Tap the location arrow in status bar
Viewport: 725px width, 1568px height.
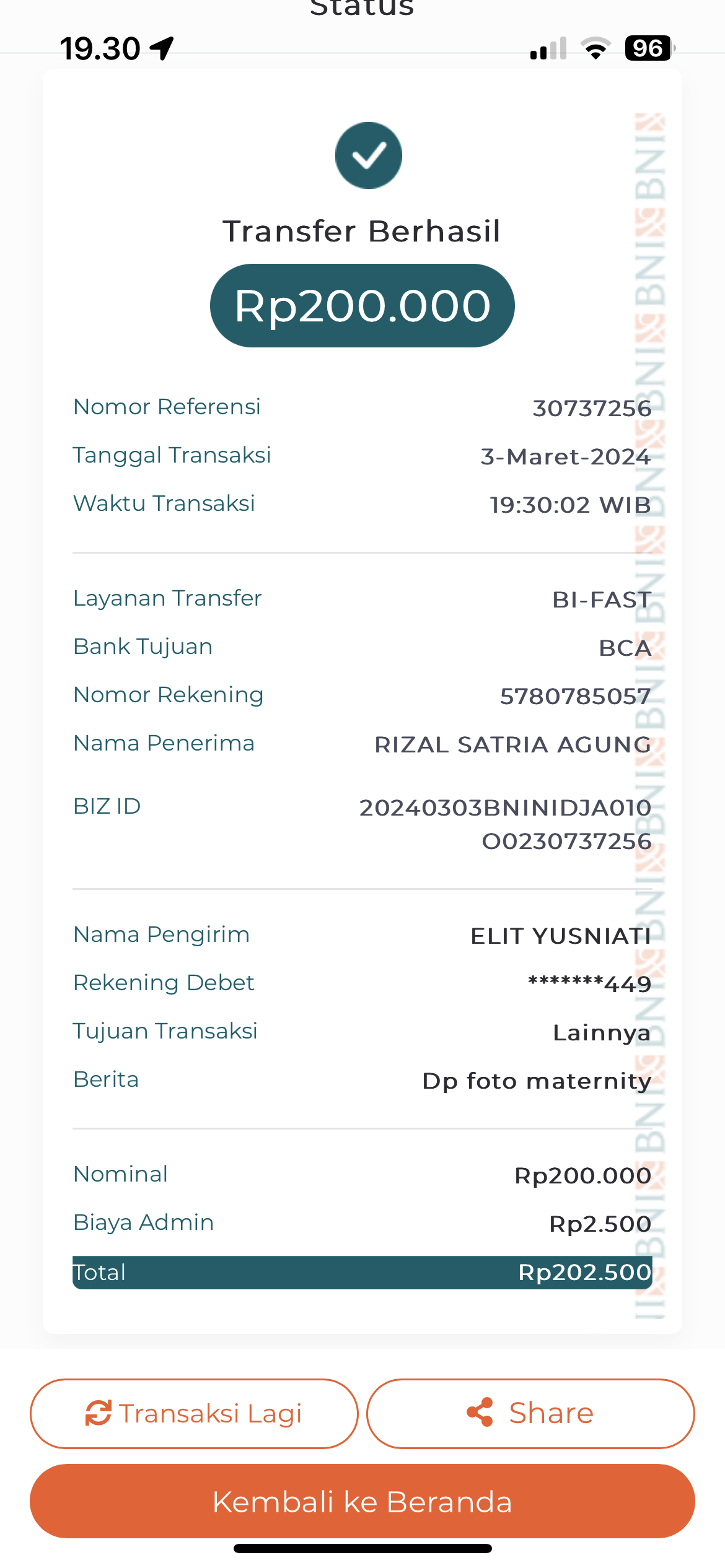click(162, 48)
